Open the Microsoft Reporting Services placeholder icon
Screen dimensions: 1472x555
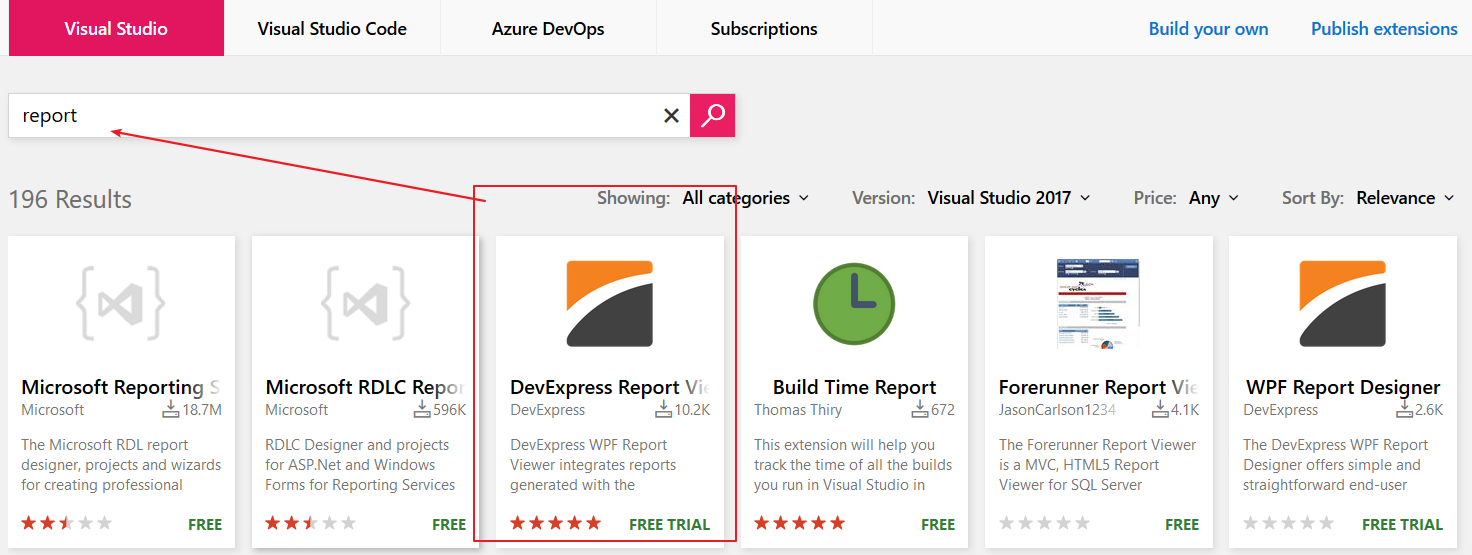120,303
